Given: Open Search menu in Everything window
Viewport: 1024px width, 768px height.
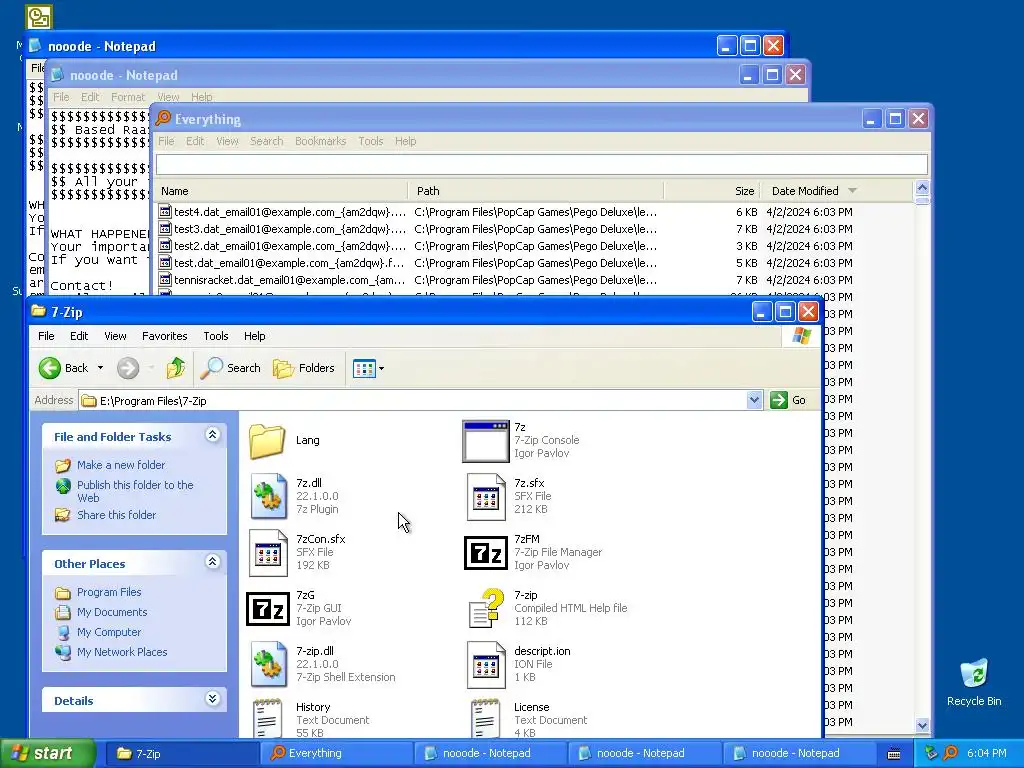Looking at the screenshot, I should [x=266, y=141].
